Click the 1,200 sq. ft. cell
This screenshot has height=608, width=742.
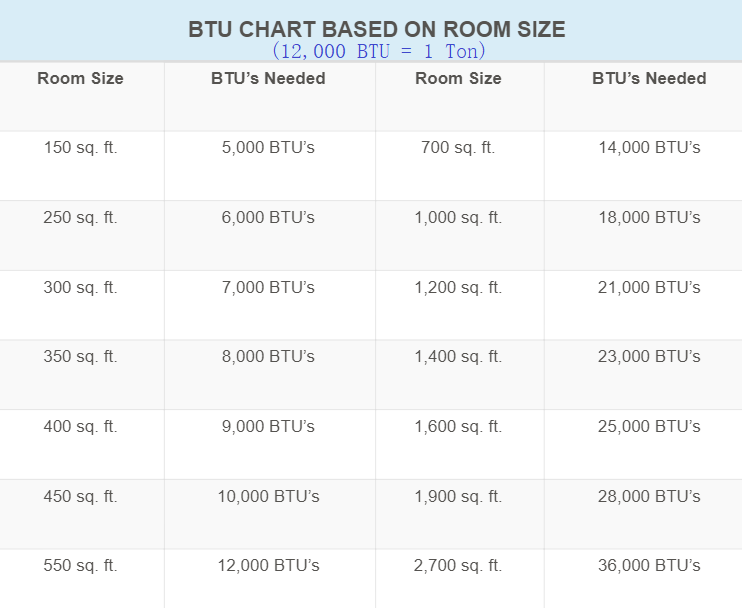458,288
